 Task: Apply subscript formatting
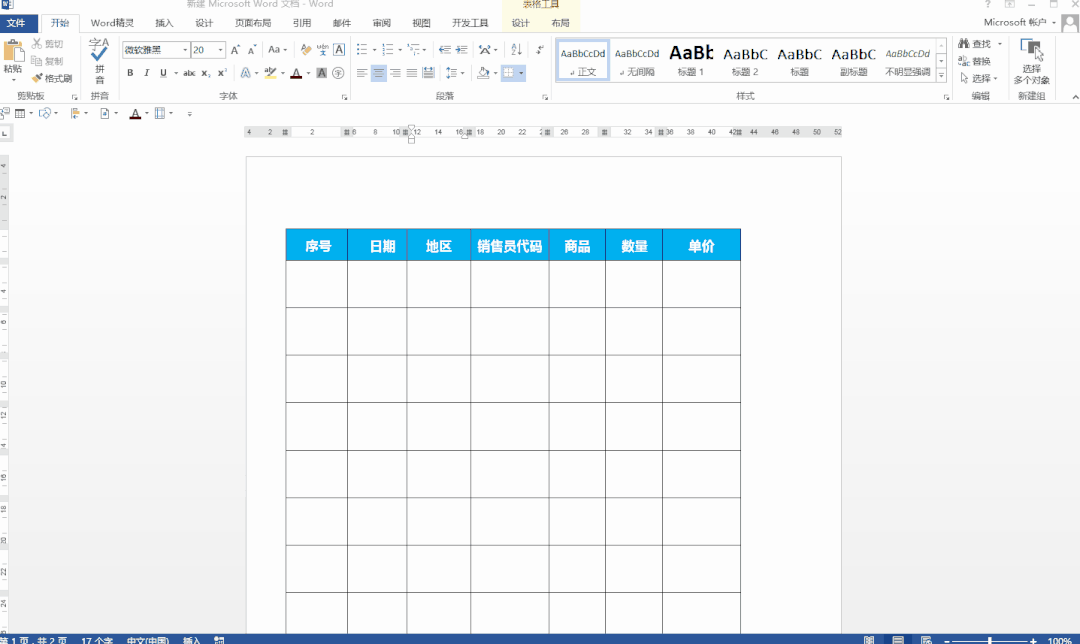point(205,73)
